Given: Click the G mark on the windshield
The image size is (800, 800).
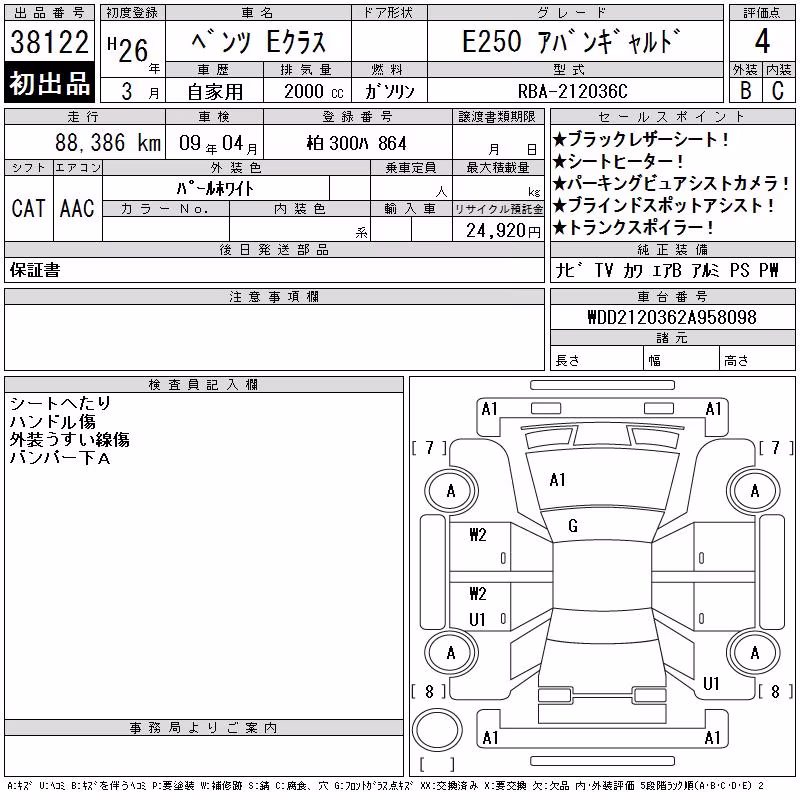Looking at the screenshot, I should coord(573,526).
